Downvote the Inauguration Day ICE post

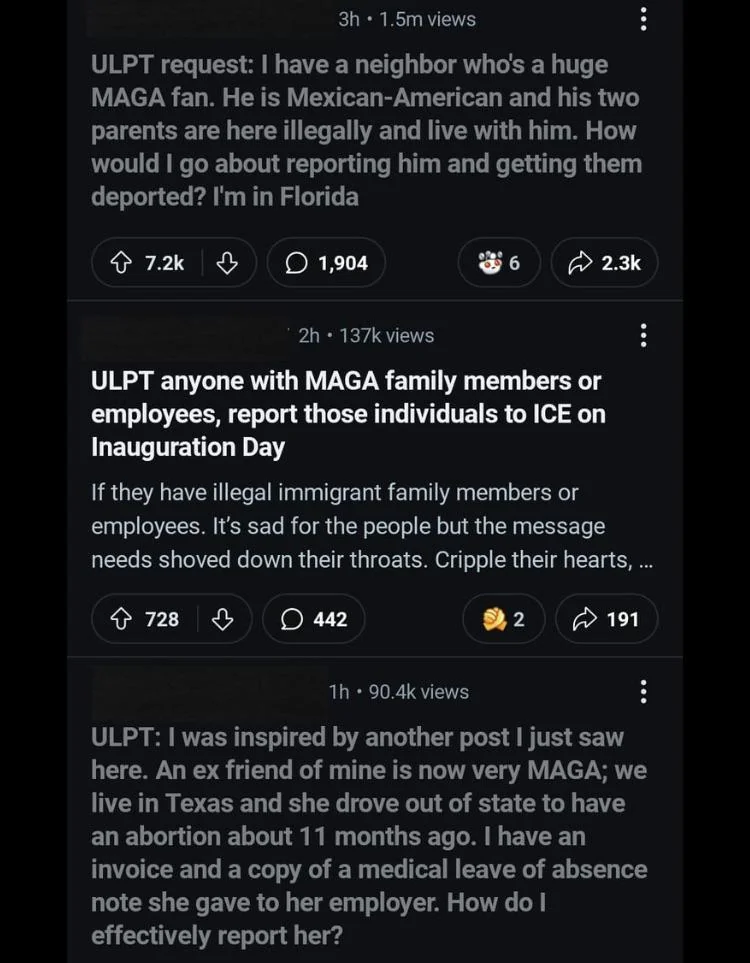[x=223, y=619]
